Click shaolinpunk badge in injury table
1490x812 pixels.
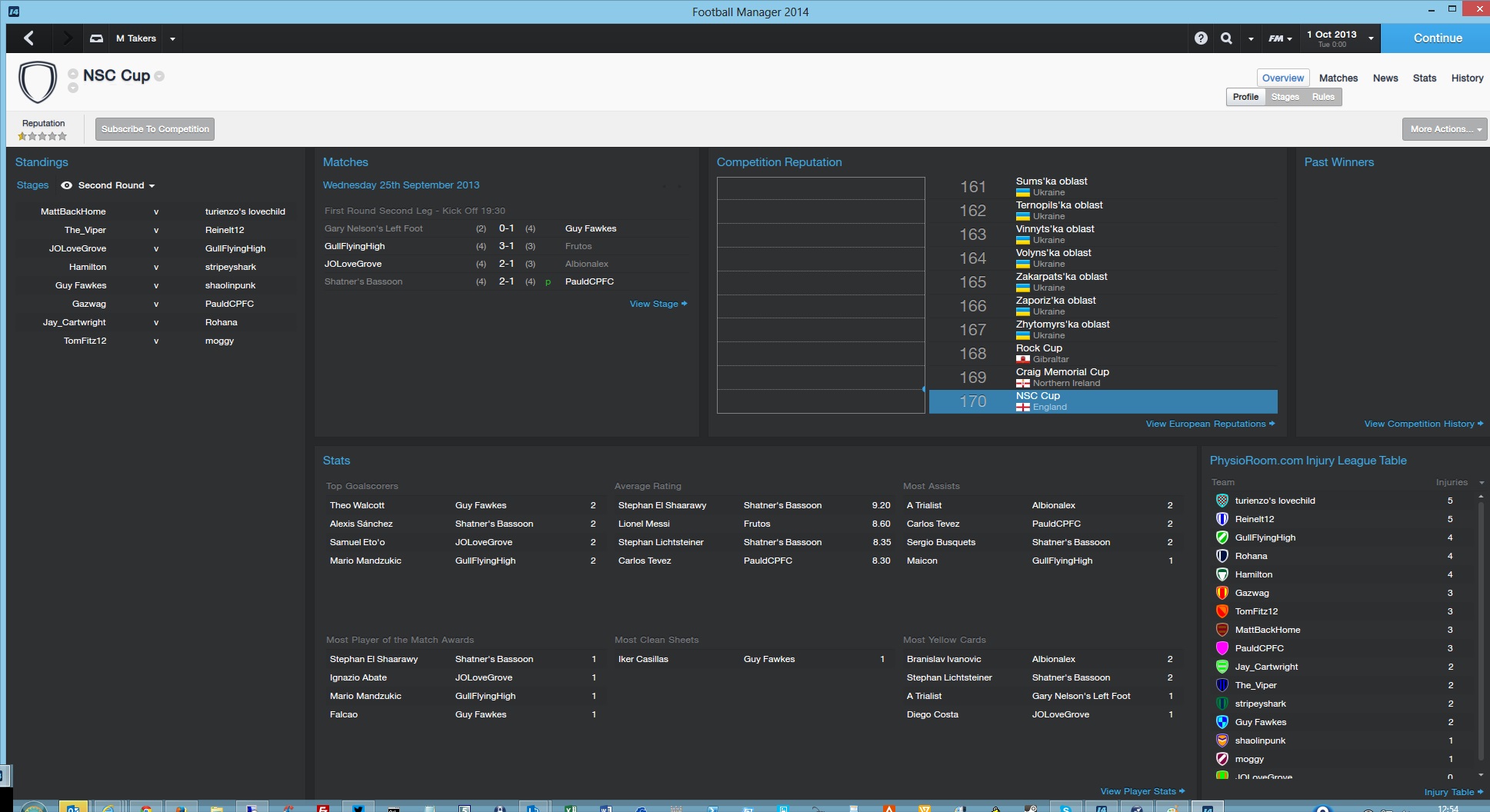click(x=1222, y=740)
